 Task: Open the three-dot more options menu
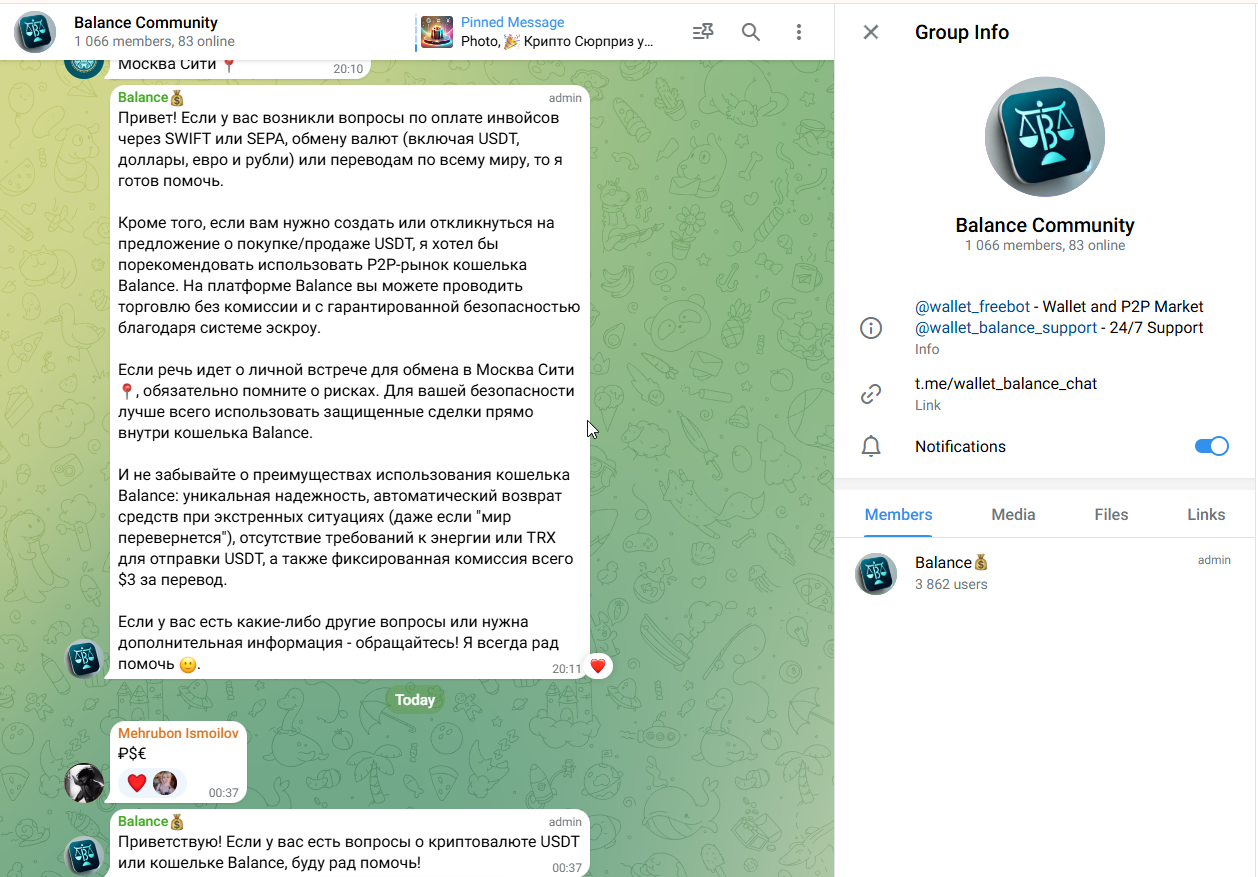pyautogui.click(x=799, y=32)
